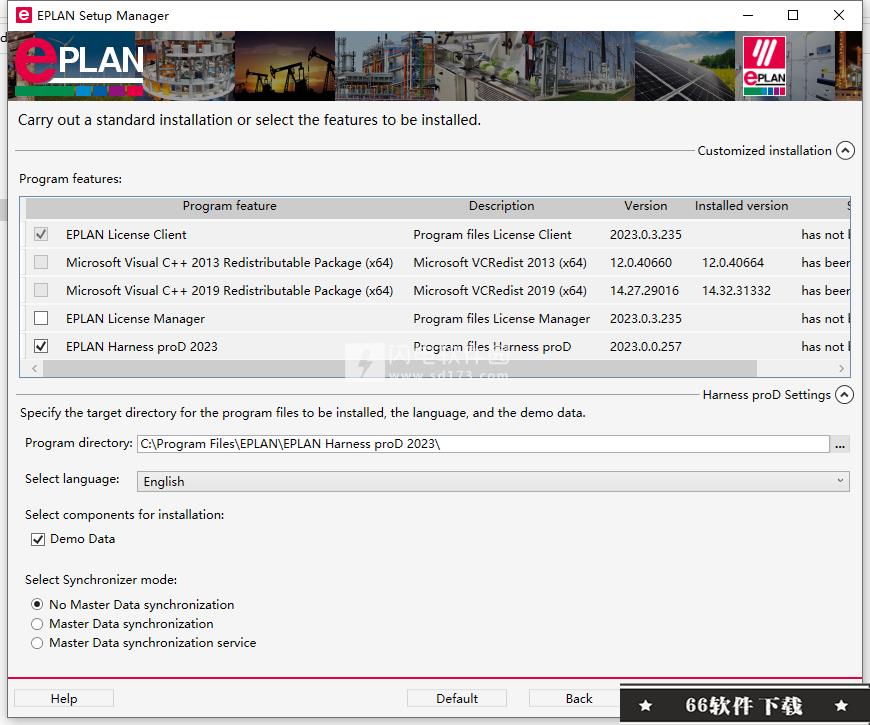Click the Program directory path field
870x725 pixels.
[x=483, y=444]
